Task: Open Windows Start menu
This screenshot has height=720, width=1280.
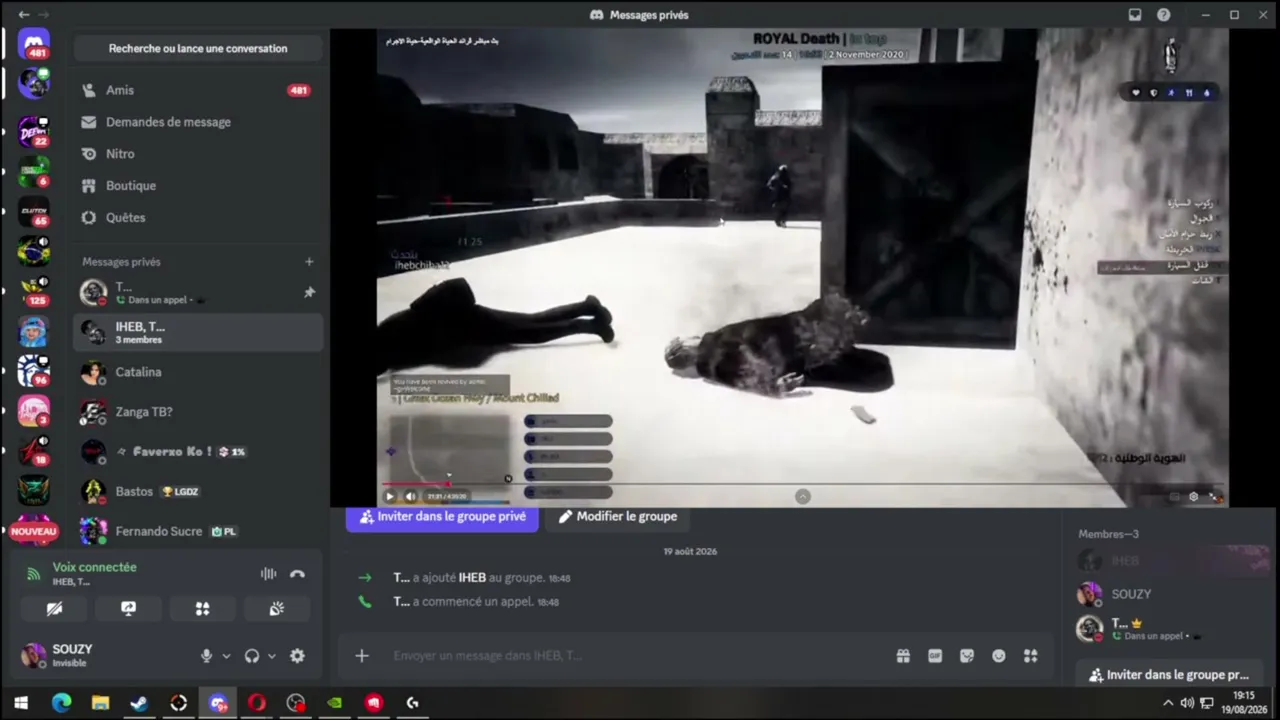Action: pyautogui.click(x=21, y=703)
